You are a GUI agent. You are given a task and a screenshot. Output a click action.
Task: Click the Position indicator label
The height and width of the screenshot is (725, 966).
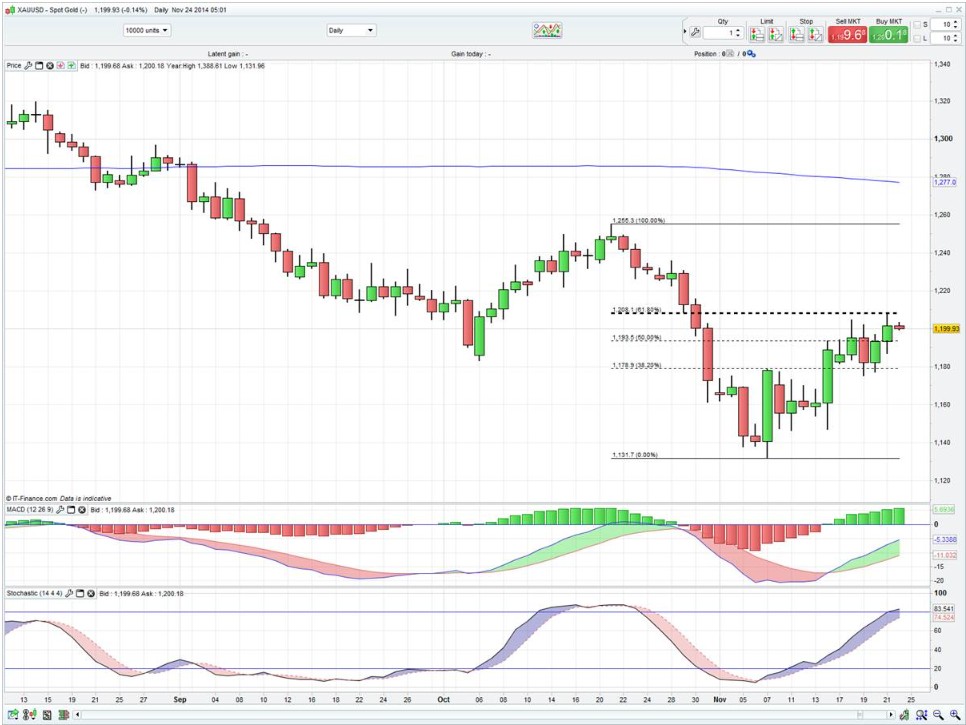point(709,53)
